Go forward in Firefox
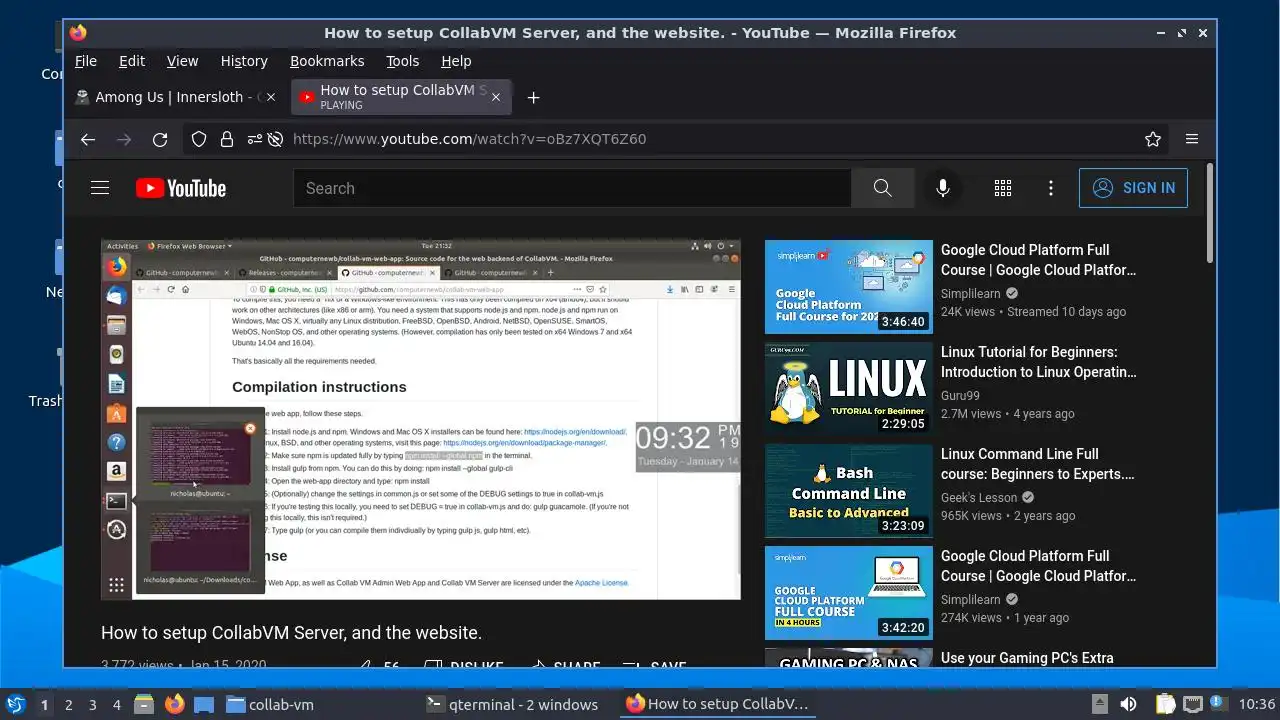Screen dimensions: 1280x720 coord(124,139)
